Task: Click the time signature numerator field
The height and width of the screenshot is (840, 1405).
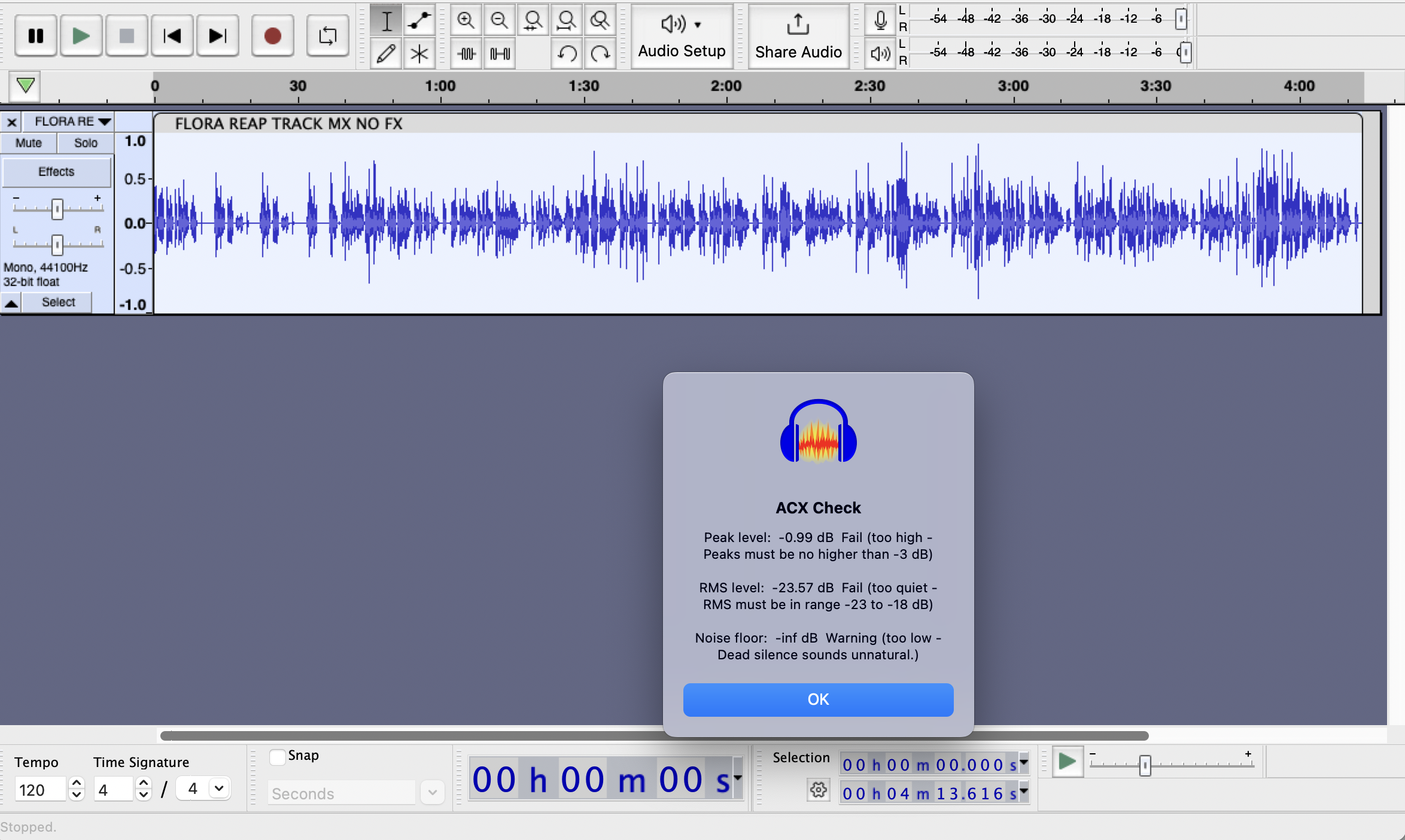Action: click(x=112, y=790)
